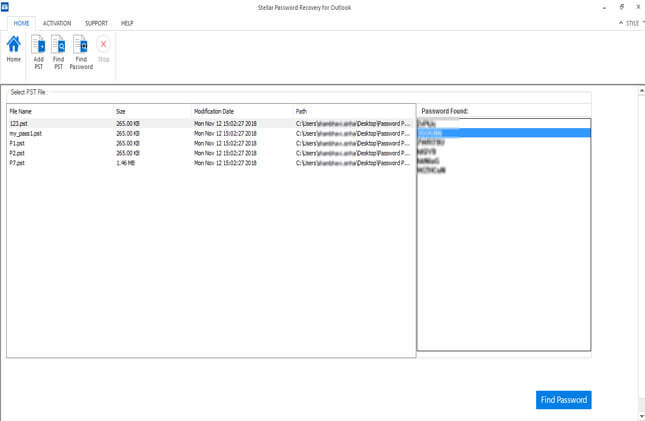This screenshot has height=421, width=645.
Task: Switch to the ACTIVATION tab
Action: click(57, 22)
